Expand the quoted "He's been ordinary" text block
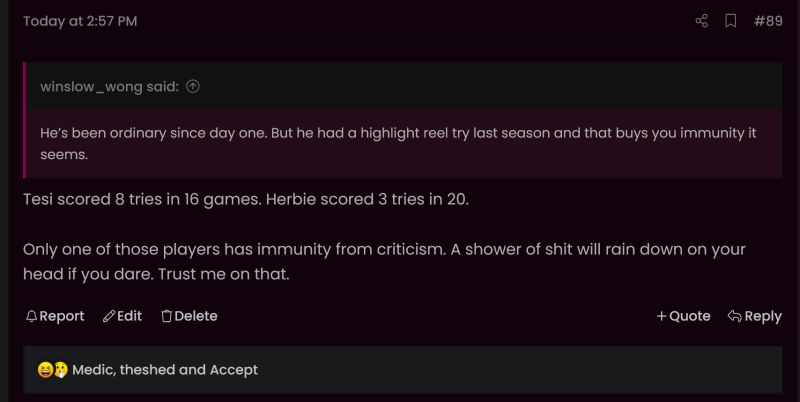Screen dimensions: 800x402 coord(403,143)
